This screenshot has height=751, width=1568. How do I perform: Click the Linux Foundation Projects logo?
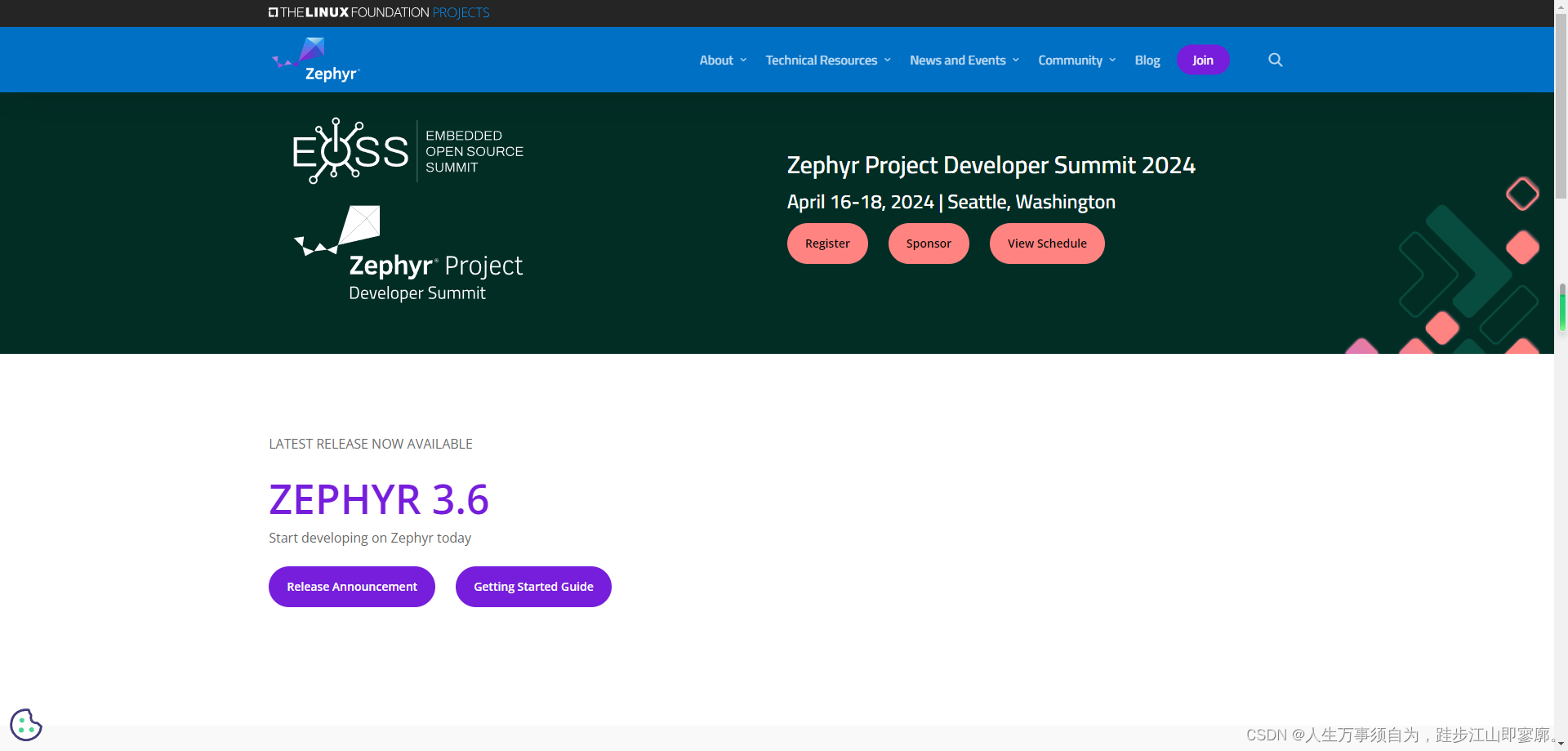tap(379, 12)
